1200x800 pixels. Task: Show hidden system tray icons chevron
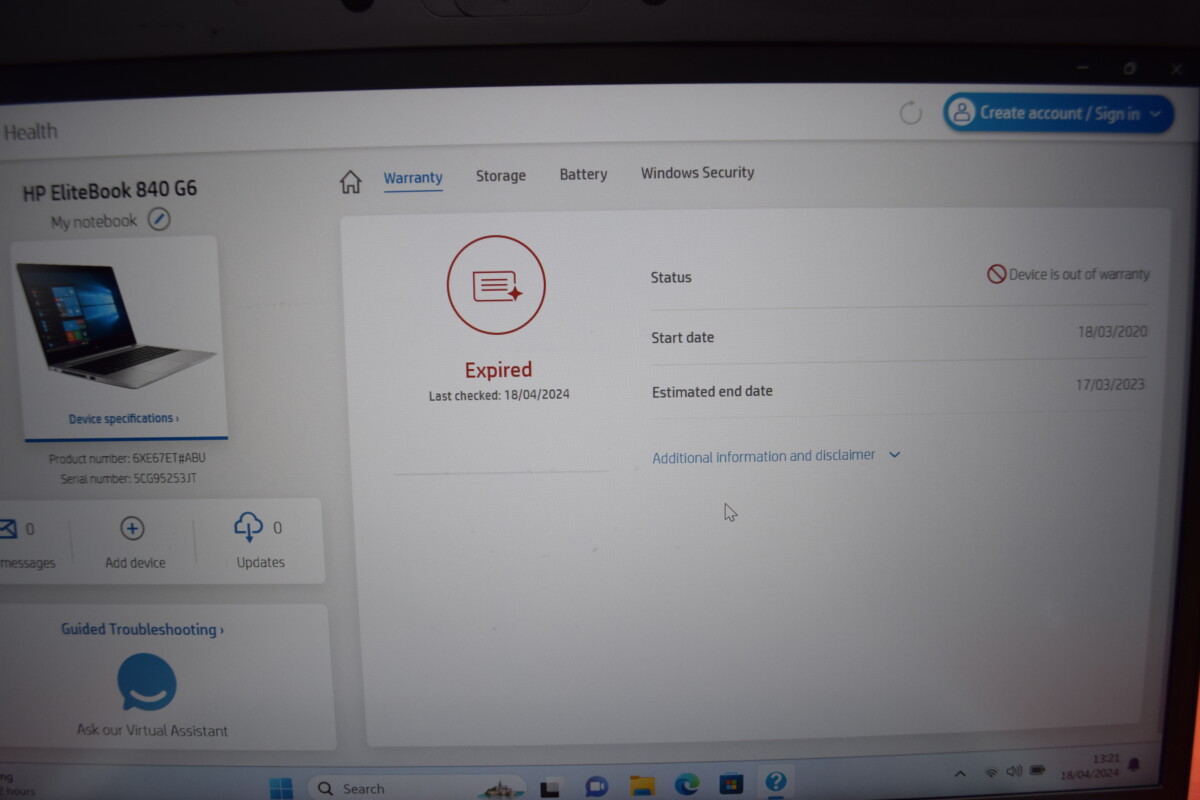[960, 773]
